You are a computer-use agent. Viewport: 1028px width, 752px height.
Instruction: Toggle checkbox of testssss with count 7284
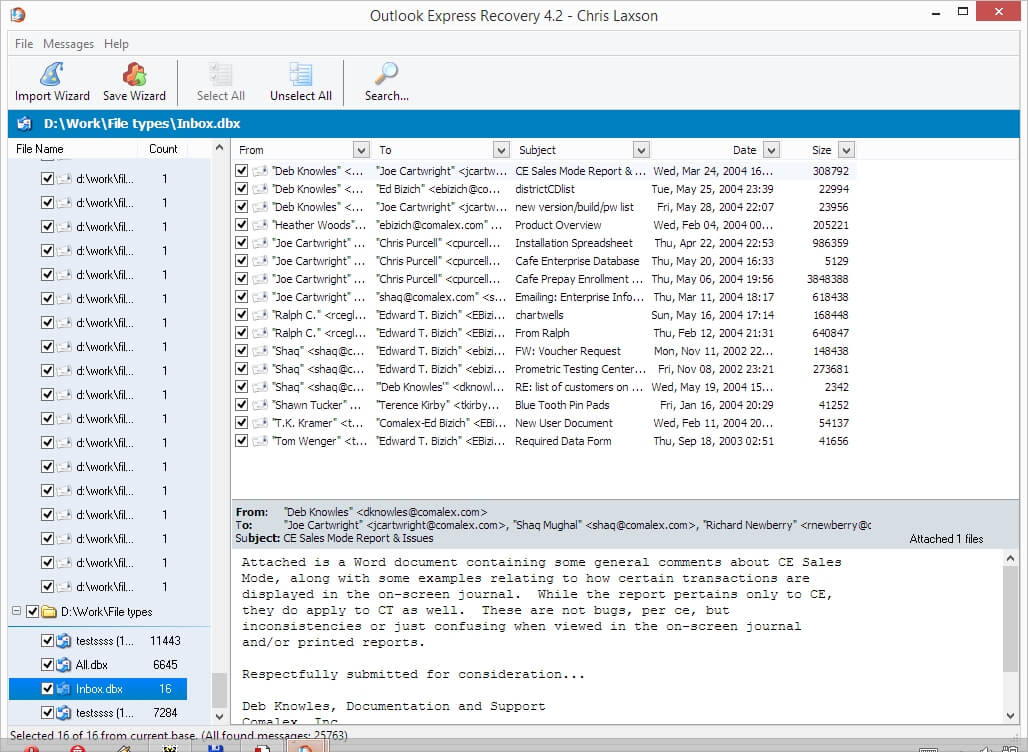pos(47,713)
